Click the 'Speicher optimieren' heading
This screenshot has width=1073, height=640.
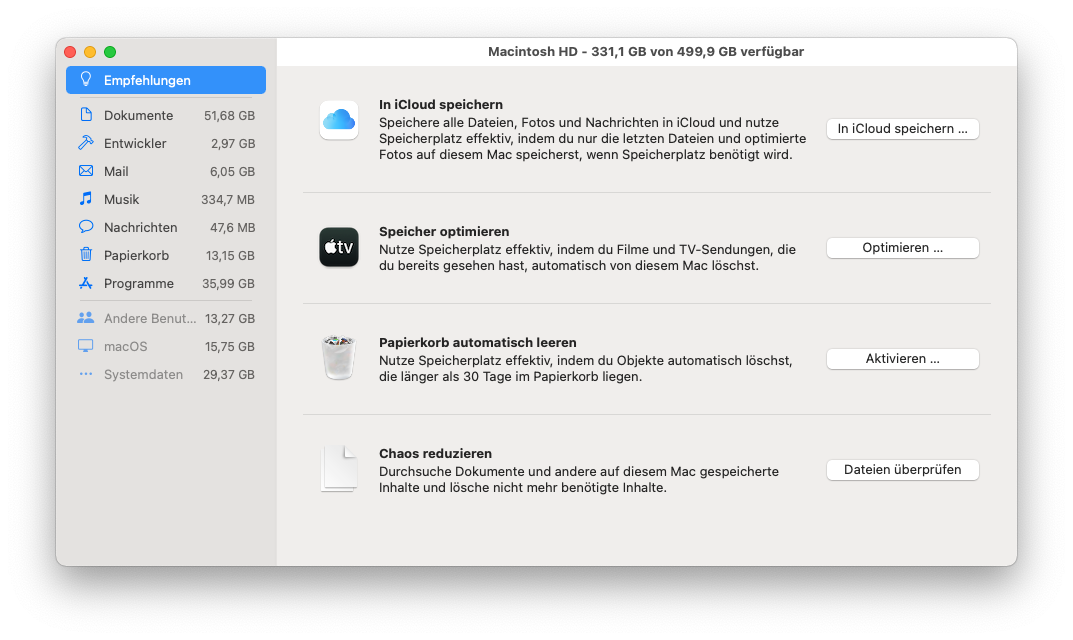(x=444, y=231)
